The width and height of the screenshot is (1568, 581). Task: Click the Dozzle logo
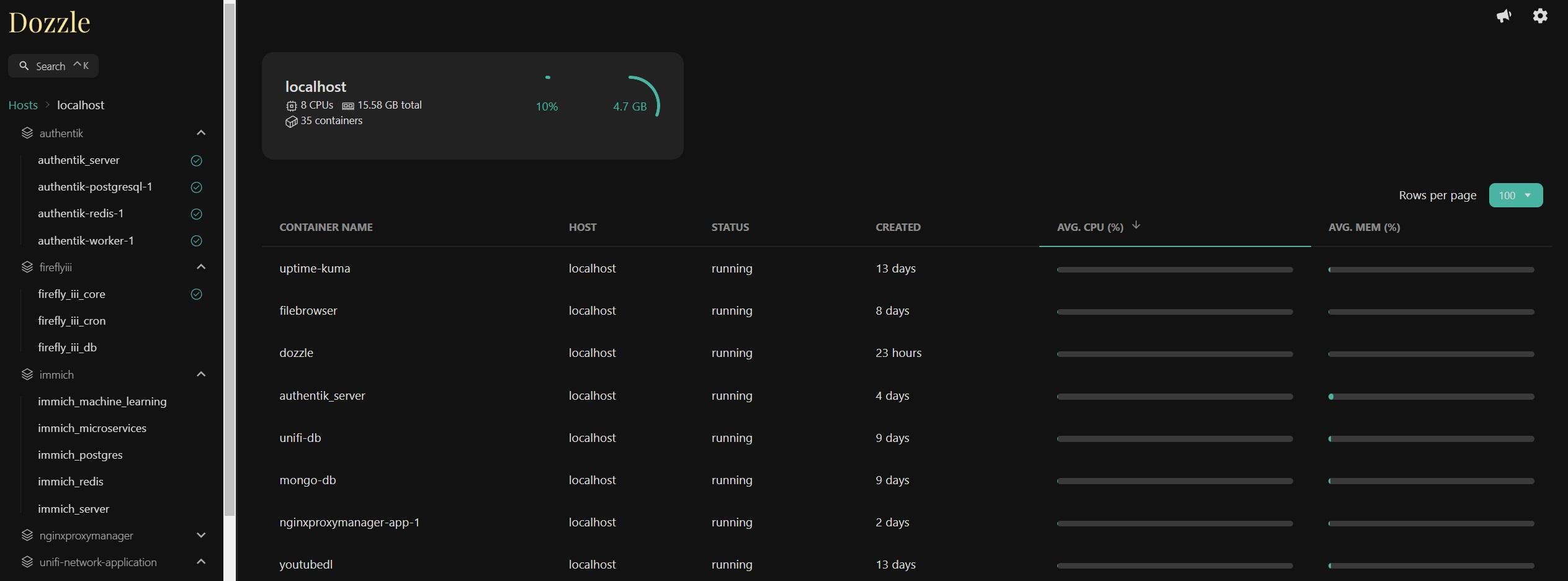coord(50,23)
